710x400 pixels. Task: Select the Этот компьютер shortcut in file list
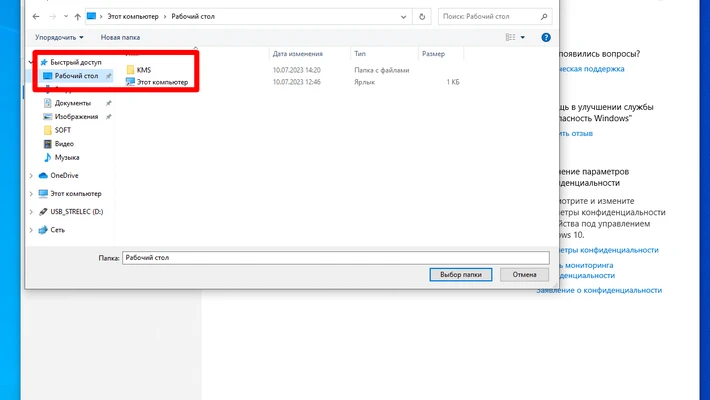point(161,82)
